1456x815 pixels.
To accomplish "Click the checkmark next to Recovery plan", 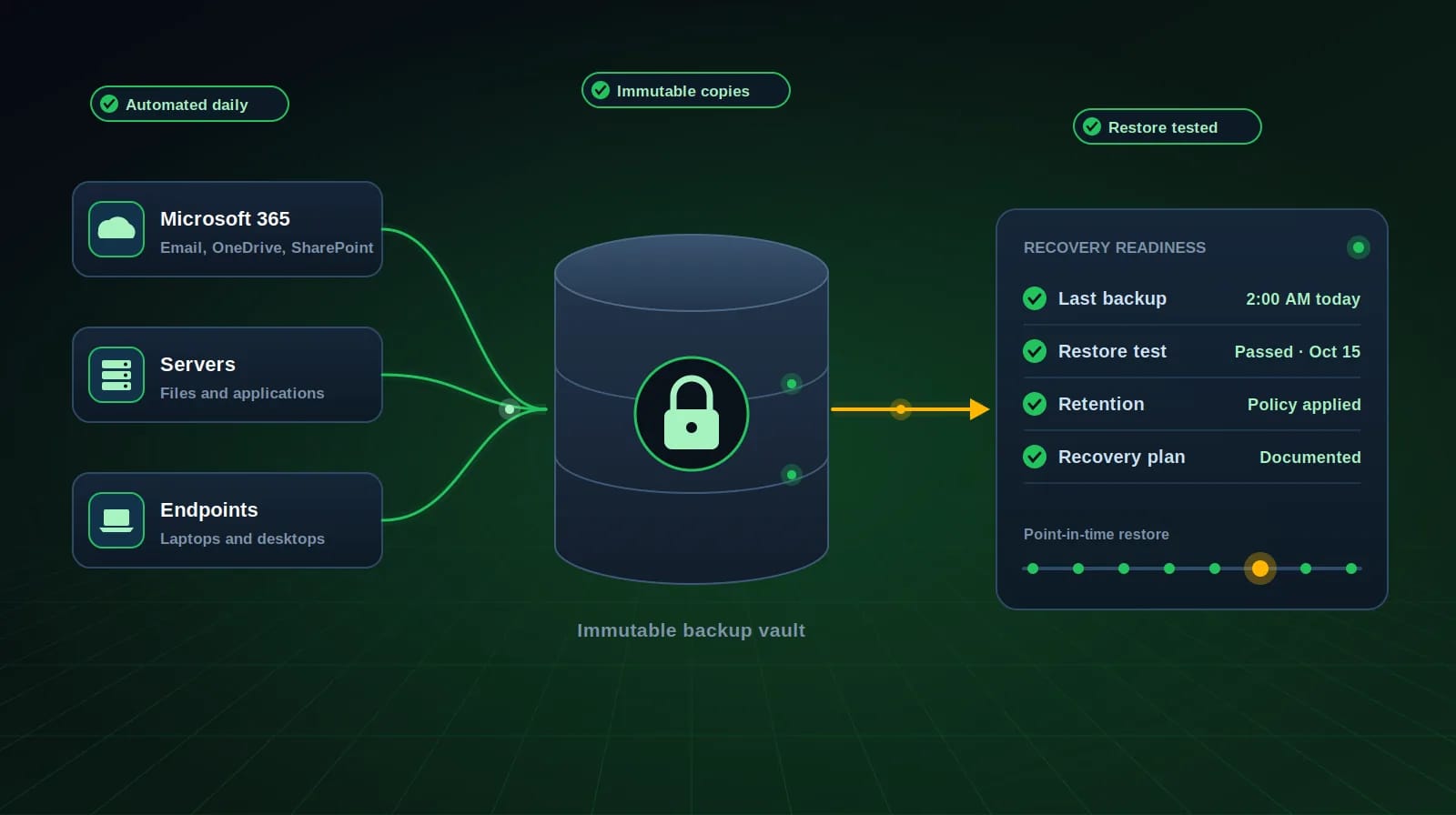I will tap(1035, 457).
